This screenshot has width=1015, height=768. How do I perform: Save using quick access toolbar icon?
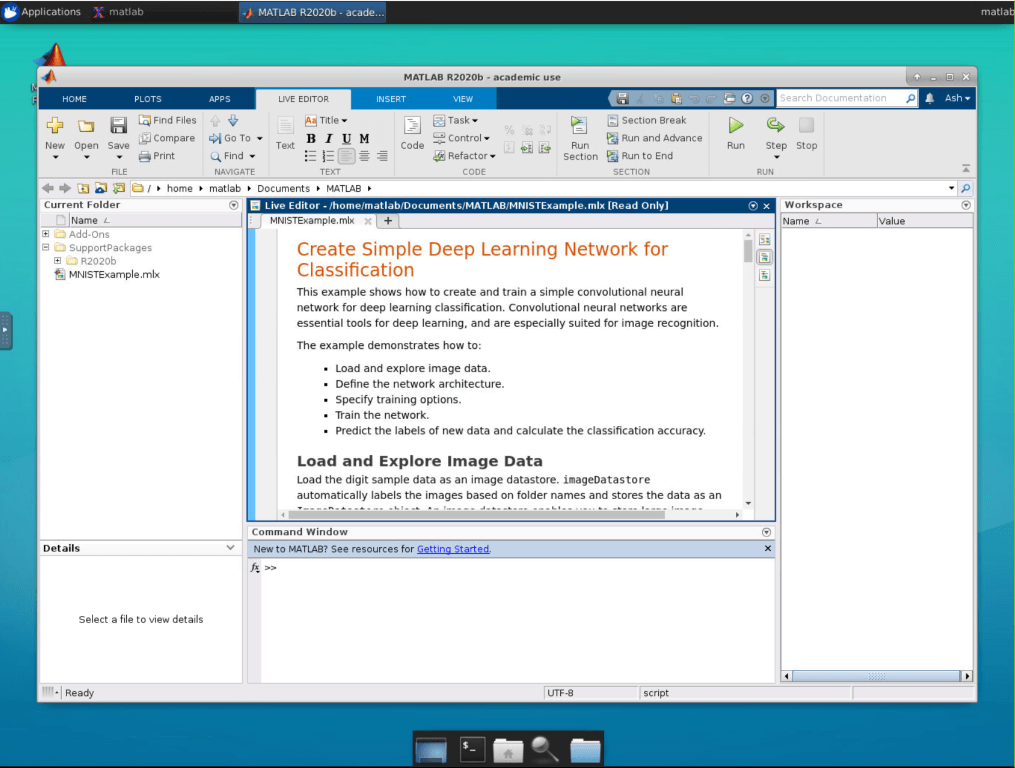622,98
